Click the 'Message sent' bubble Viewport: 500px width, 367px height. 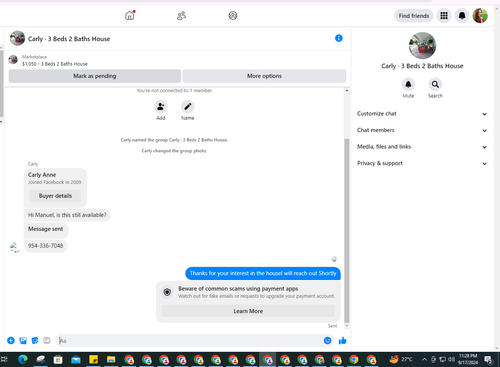(46, 229)
